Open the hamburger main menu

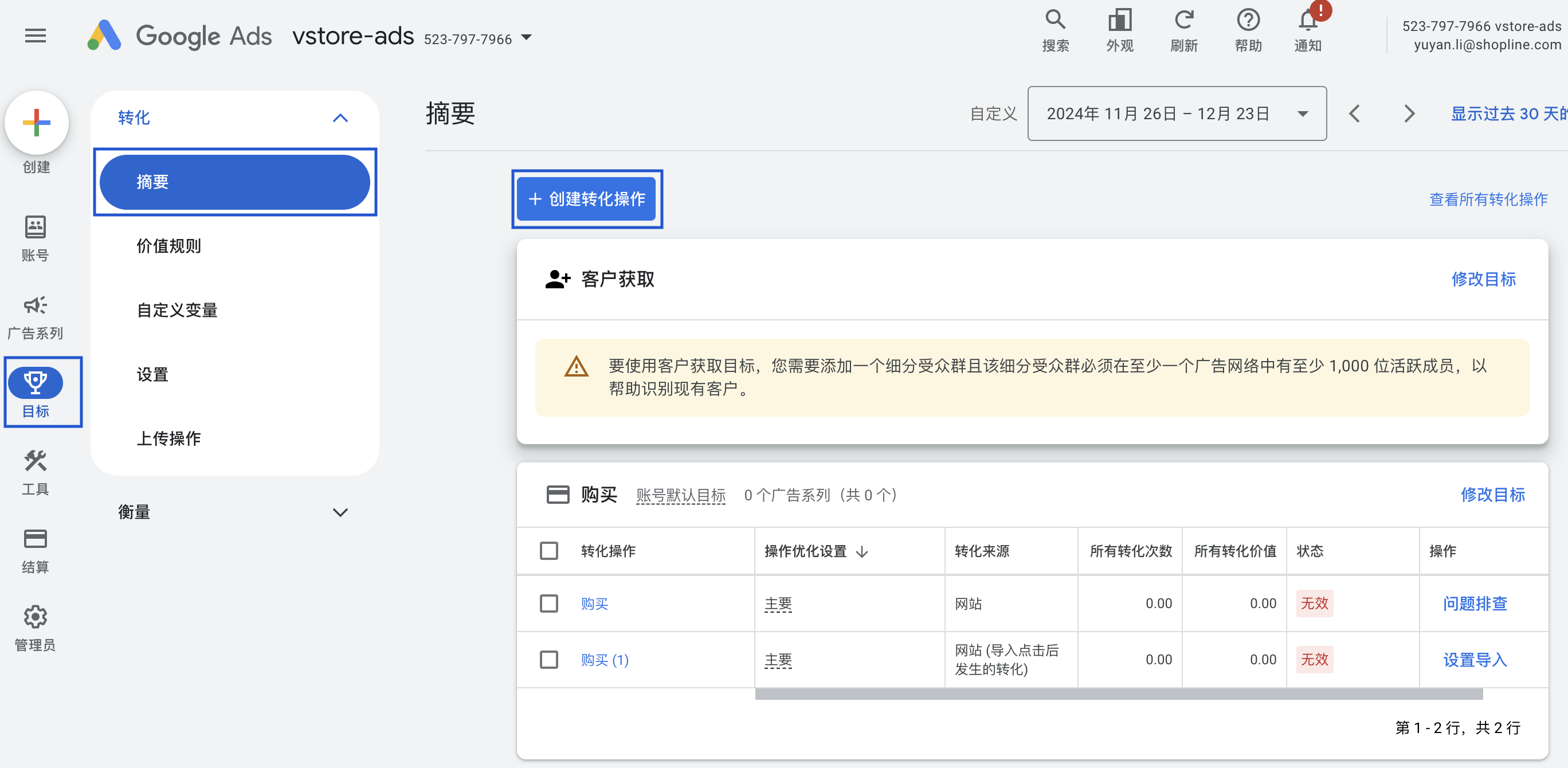(x=36, y=36)
